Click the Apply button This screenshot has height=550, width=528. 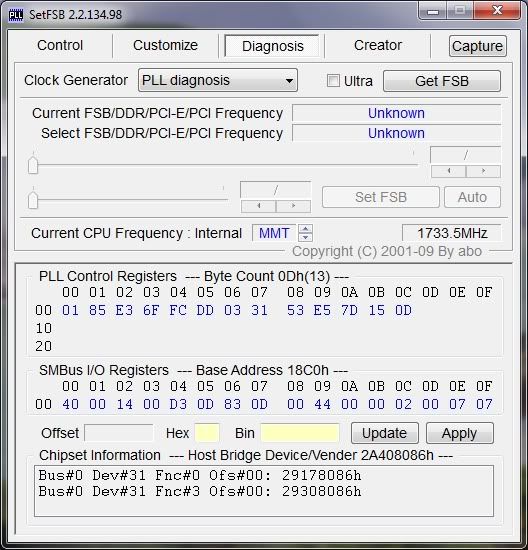tap(460, 433)
